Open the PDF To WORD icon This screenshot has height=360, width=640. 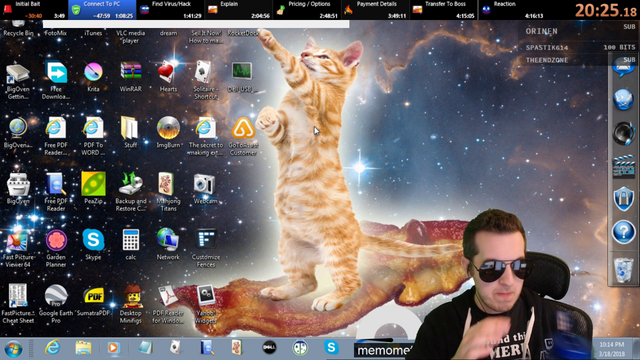coord(93,129)
